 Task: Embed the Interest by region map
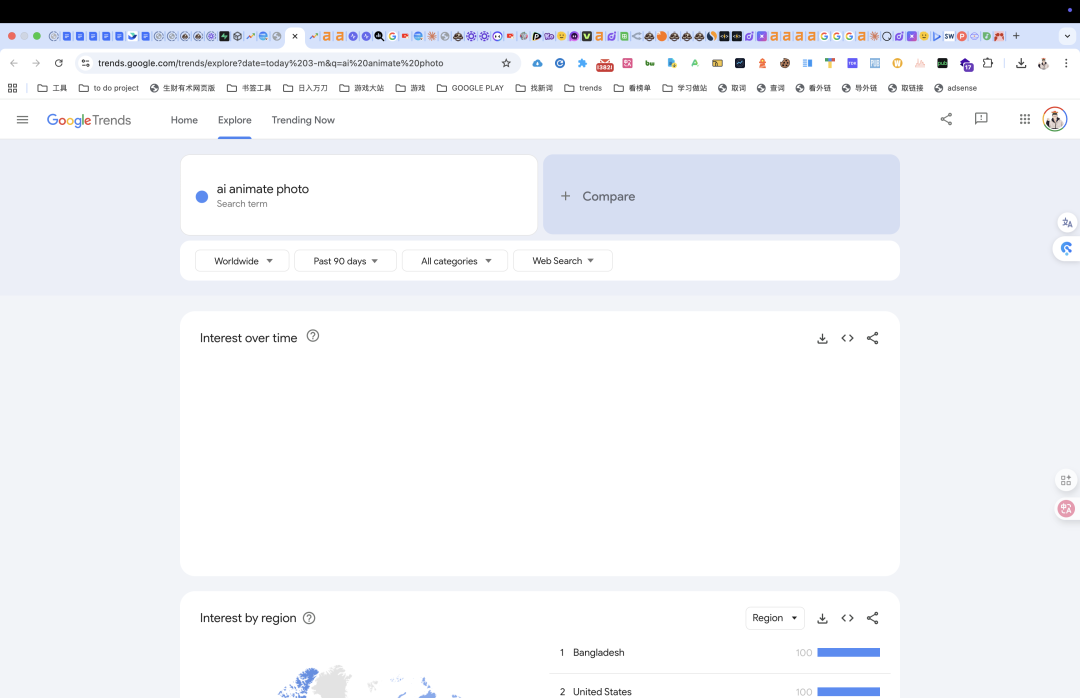[847, 618]
